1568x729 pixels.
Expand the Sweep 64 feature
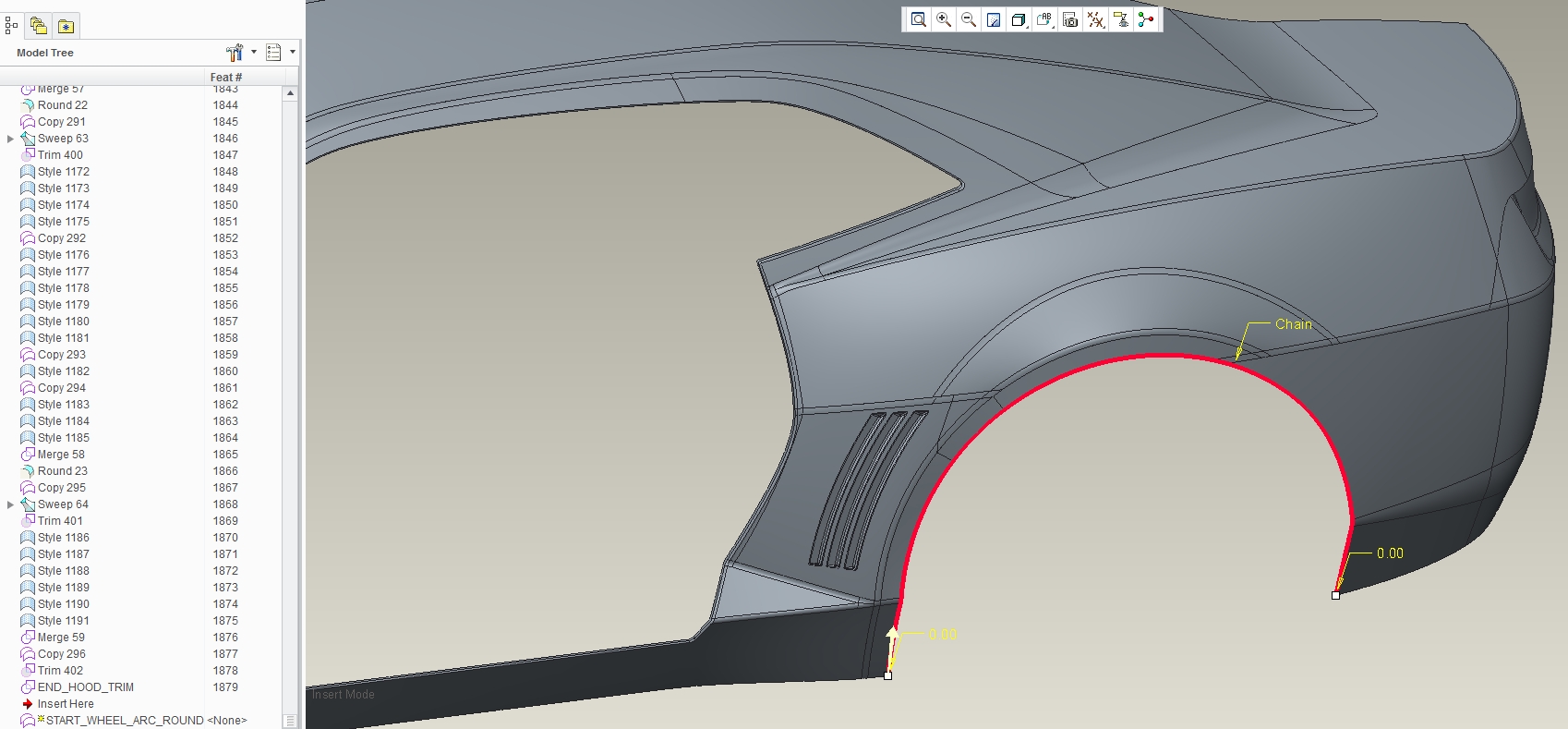click(10, 504)
